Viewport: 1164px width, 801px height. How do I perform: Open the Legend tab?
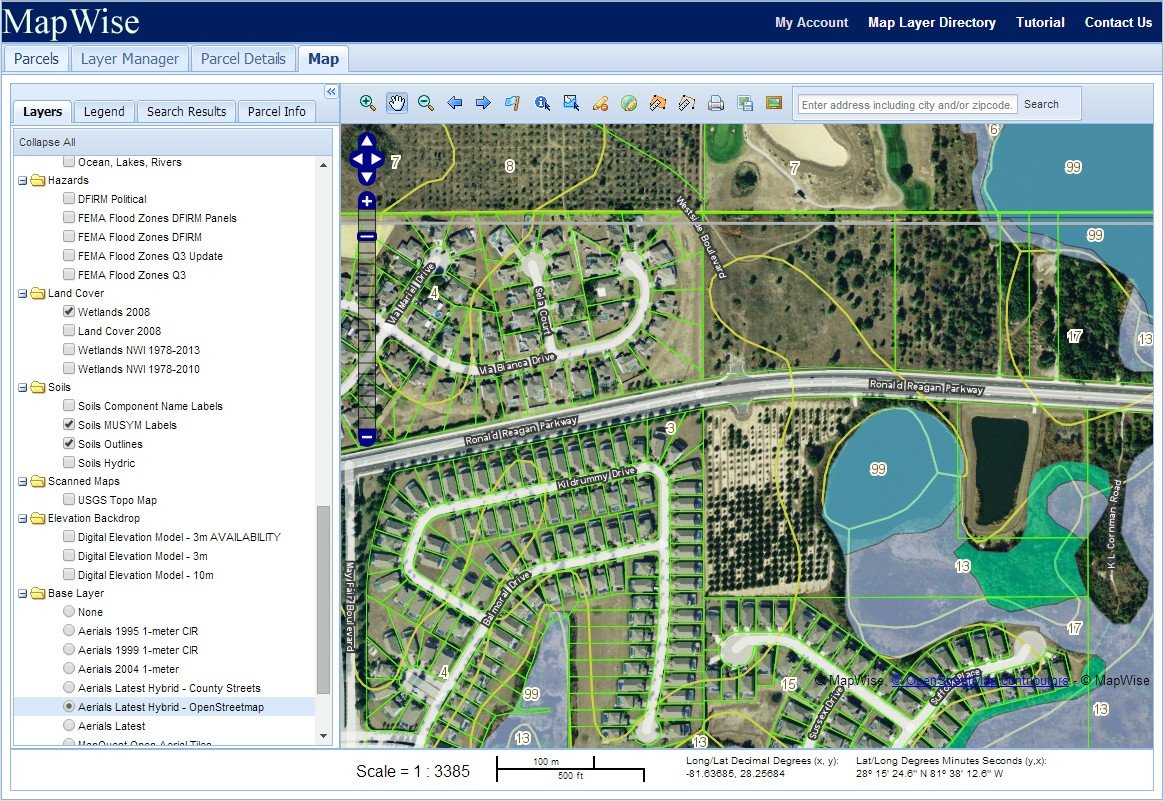coord(104,112)
